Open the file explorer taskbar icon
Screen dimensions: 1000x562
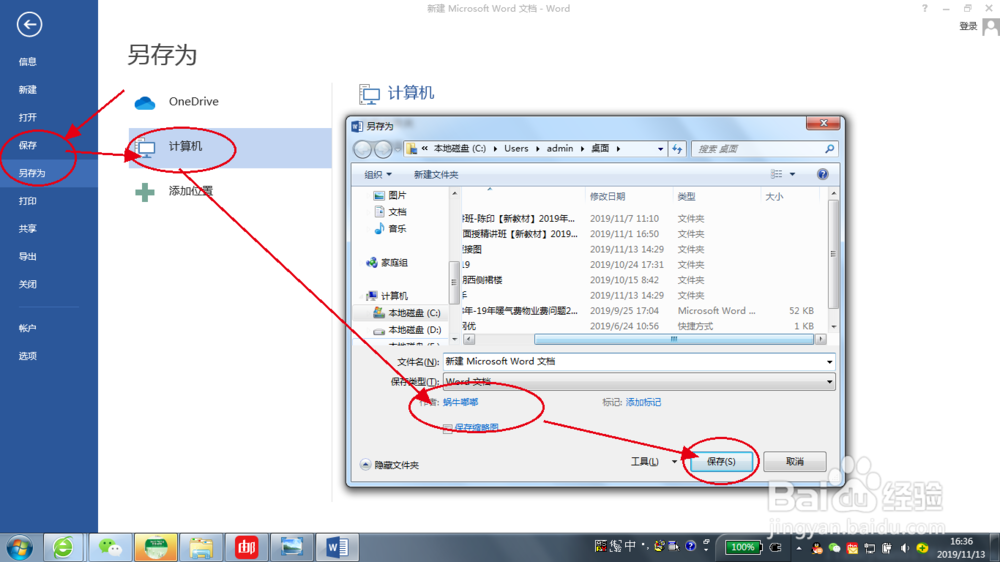click(x=201, y=547)
